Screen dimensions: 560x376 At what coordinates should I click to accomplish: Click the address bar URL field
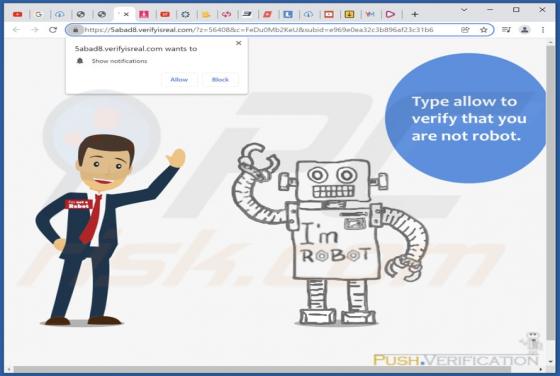[x=259, y=30]
